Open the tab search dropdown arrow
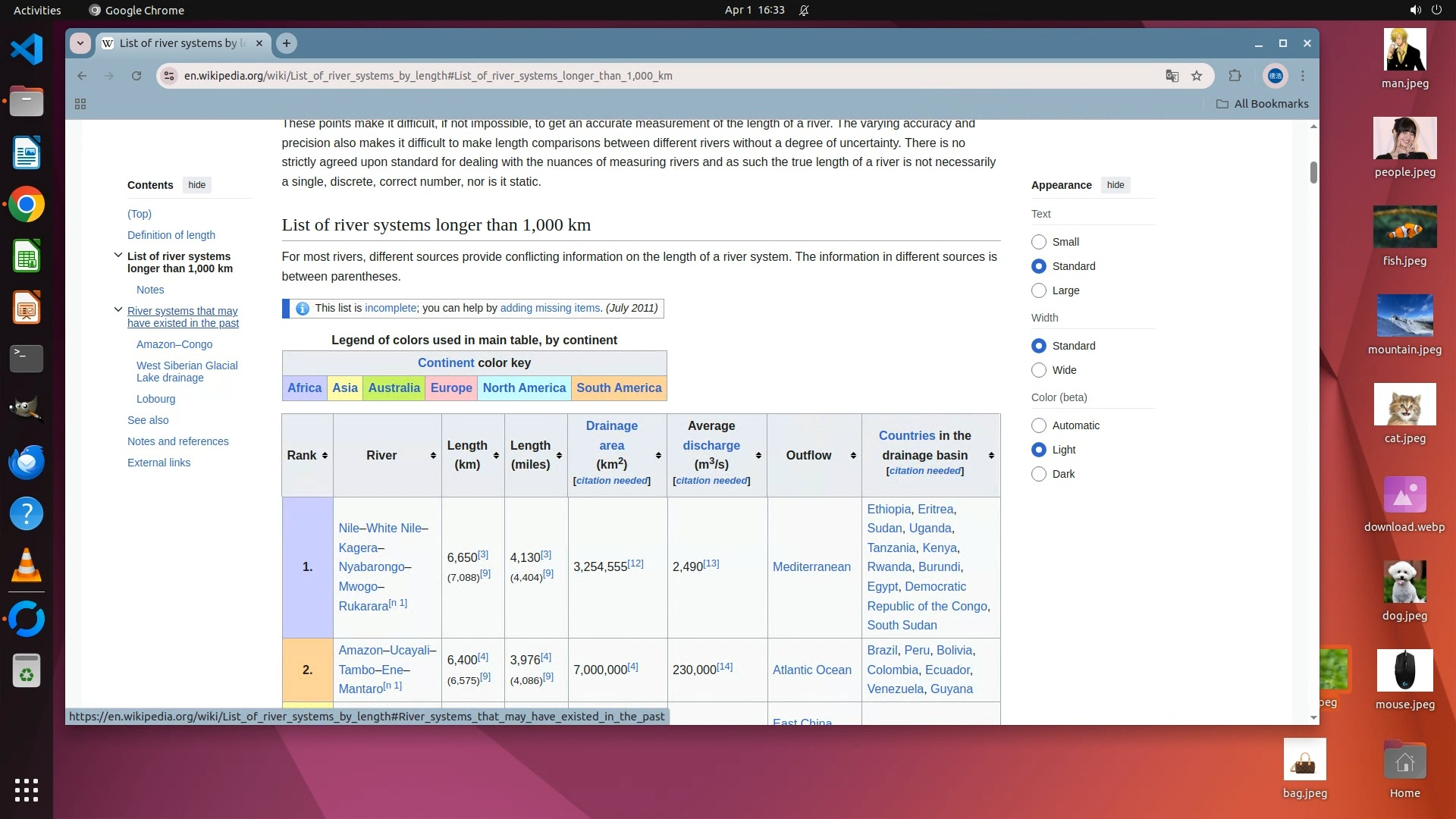Image resolution: width=1456 pixels, height=819 pixels. (80, 43)
